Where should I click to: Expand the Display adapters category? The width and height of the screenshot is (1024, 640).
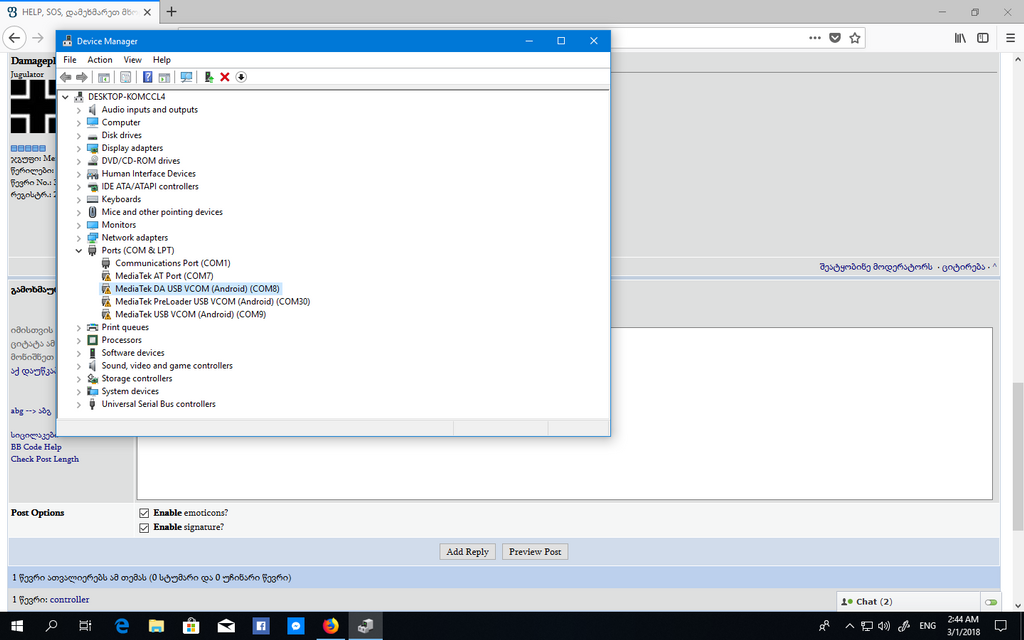[x=79, y=148]
